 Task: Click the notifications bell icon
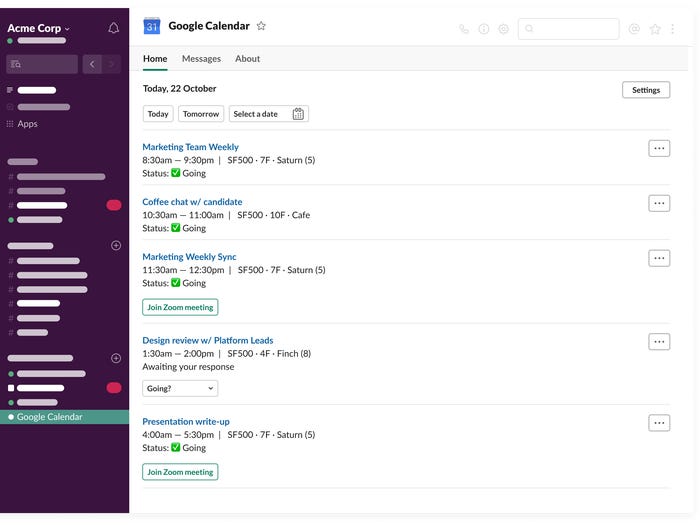[113, 28]
